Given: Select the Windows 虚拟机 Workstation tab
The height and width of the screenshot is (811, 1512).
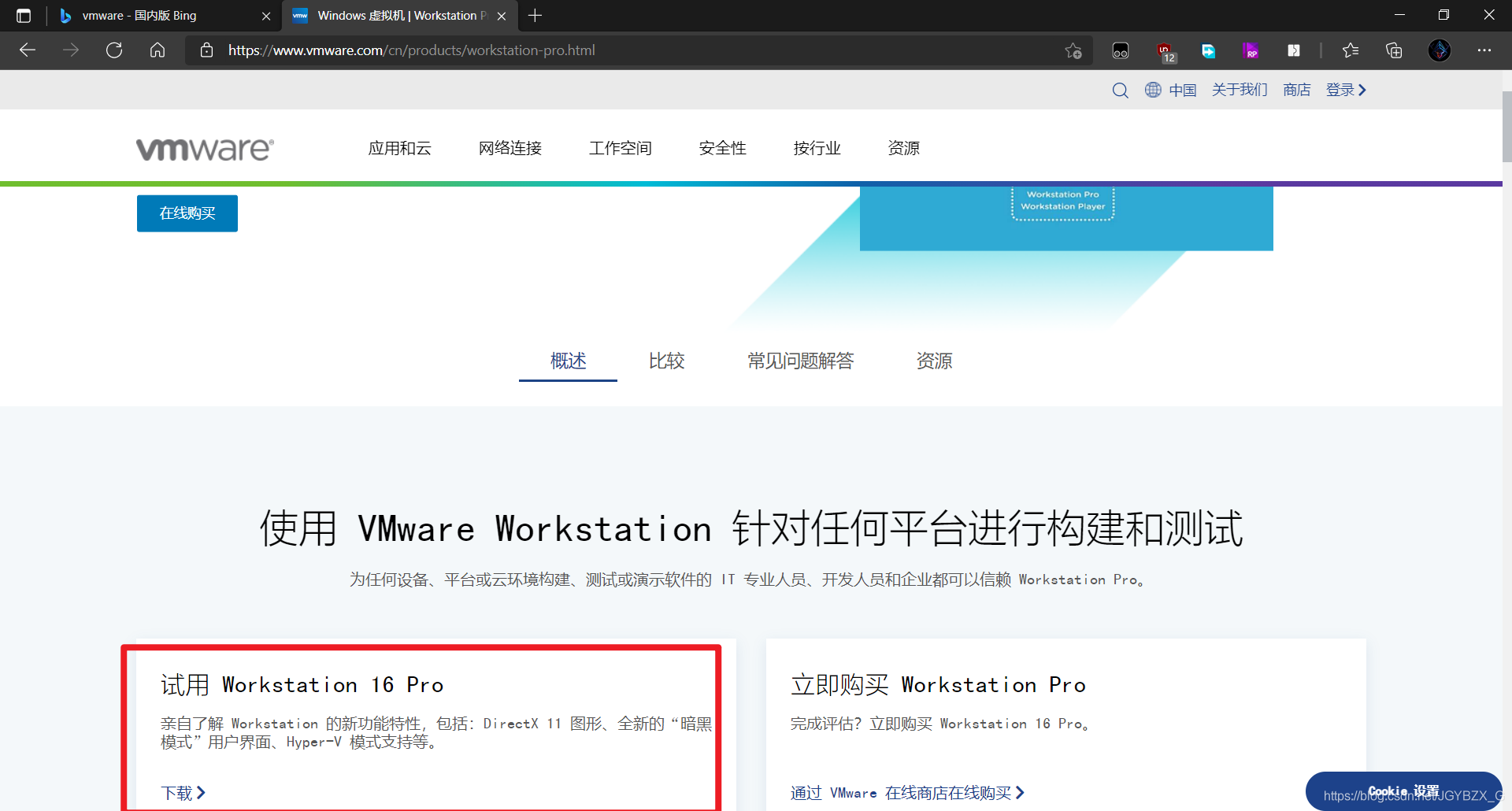Looking at the screenshot, I should 400,16.
